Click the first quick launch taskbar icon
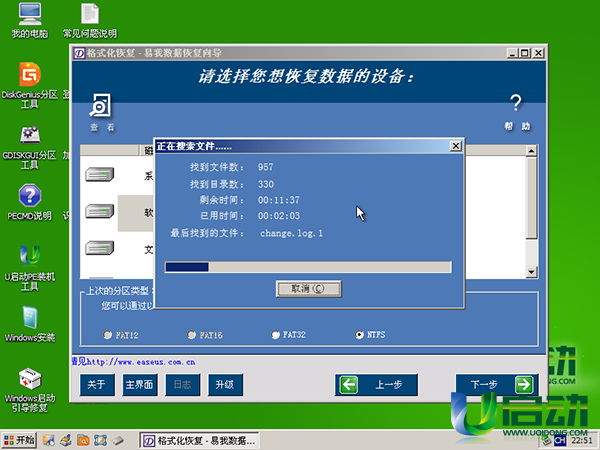This screenshot has width=600, height=450. tap(49, 440)
